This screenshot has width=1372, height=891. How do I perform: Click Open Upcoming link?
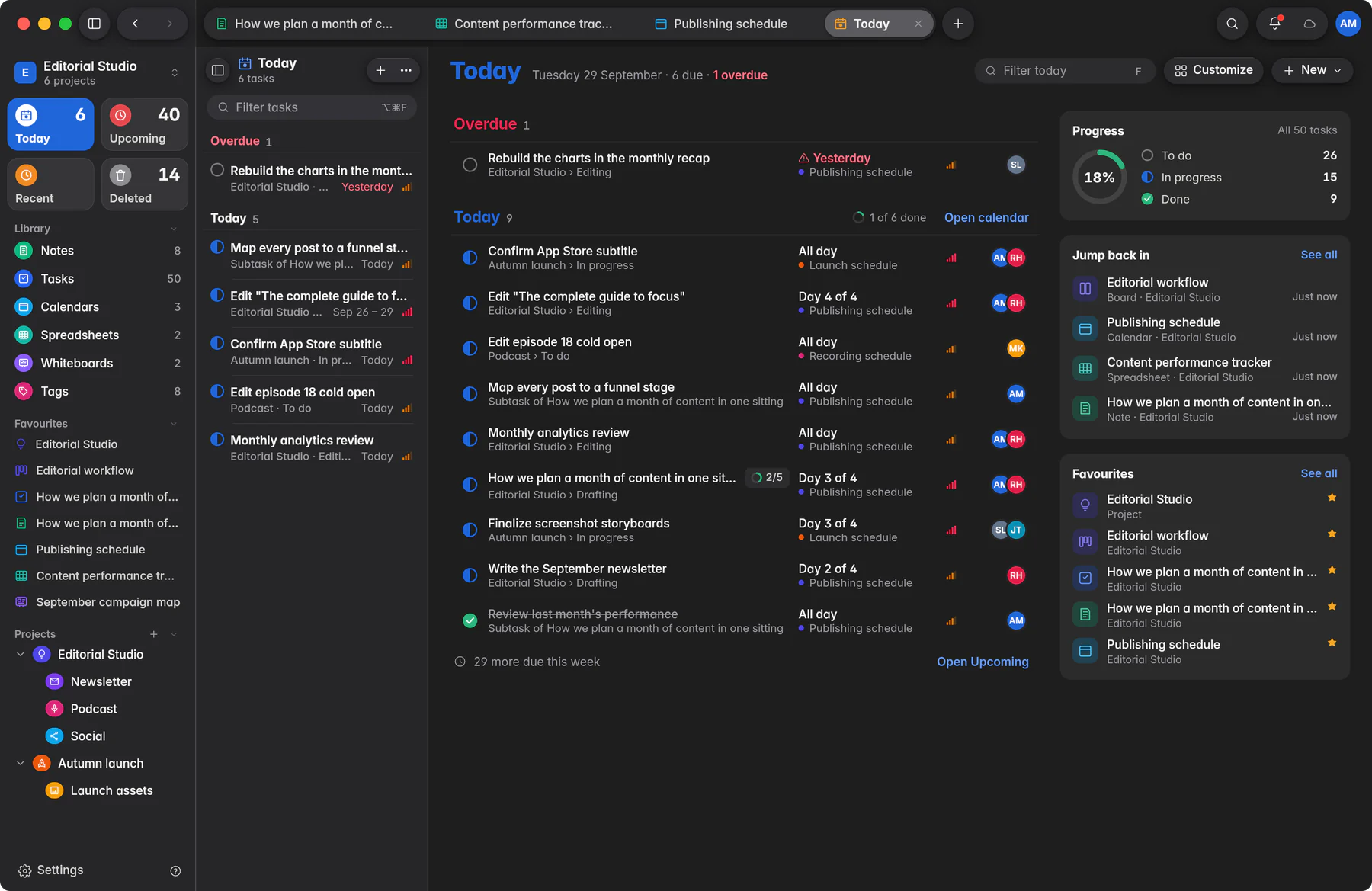983,662
